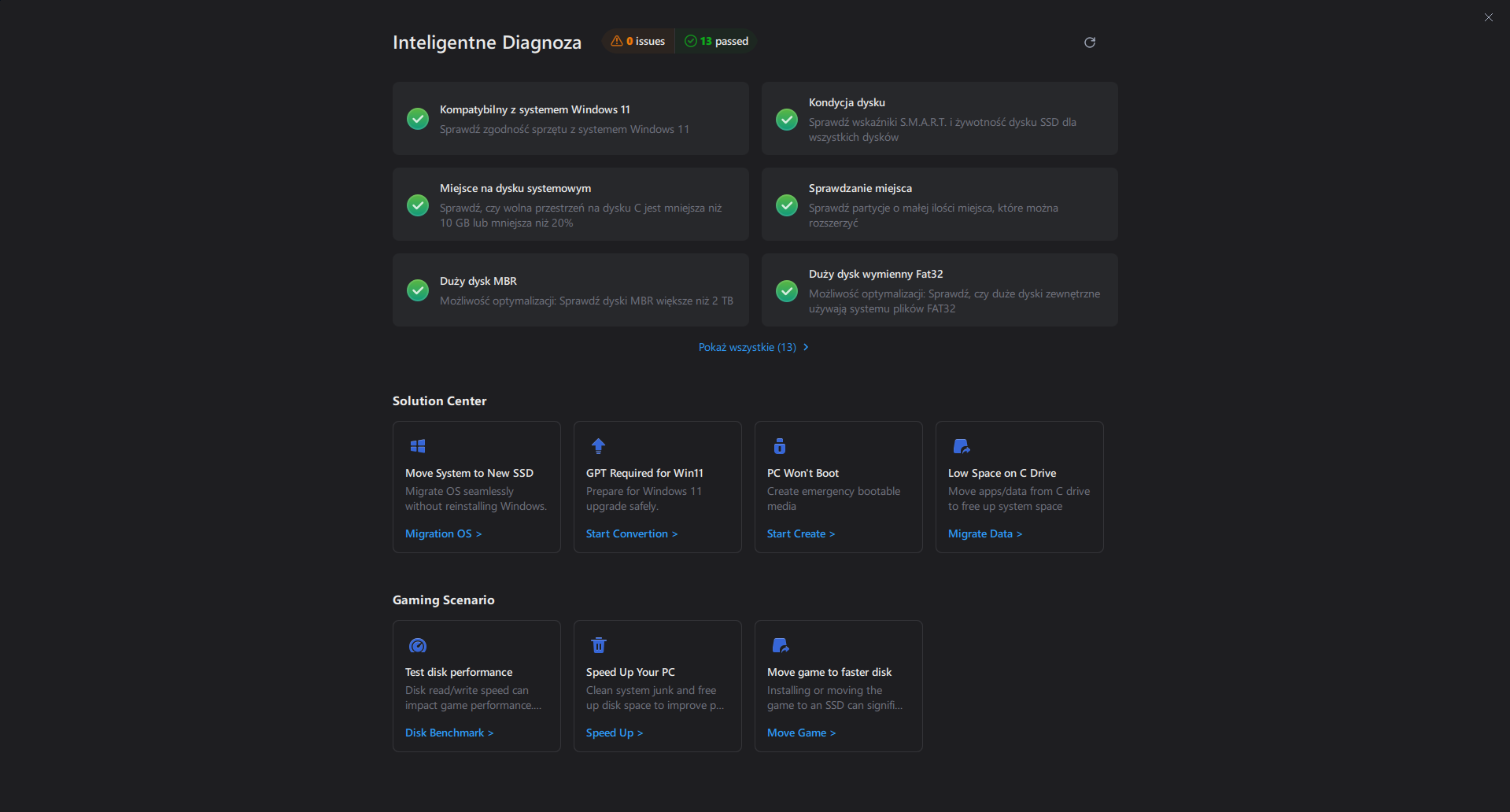Click 'Sprawdź partycje o małej ilości miejsca' text
The height and width of the screenshot is (812, 1510).
tap(933, 216)
